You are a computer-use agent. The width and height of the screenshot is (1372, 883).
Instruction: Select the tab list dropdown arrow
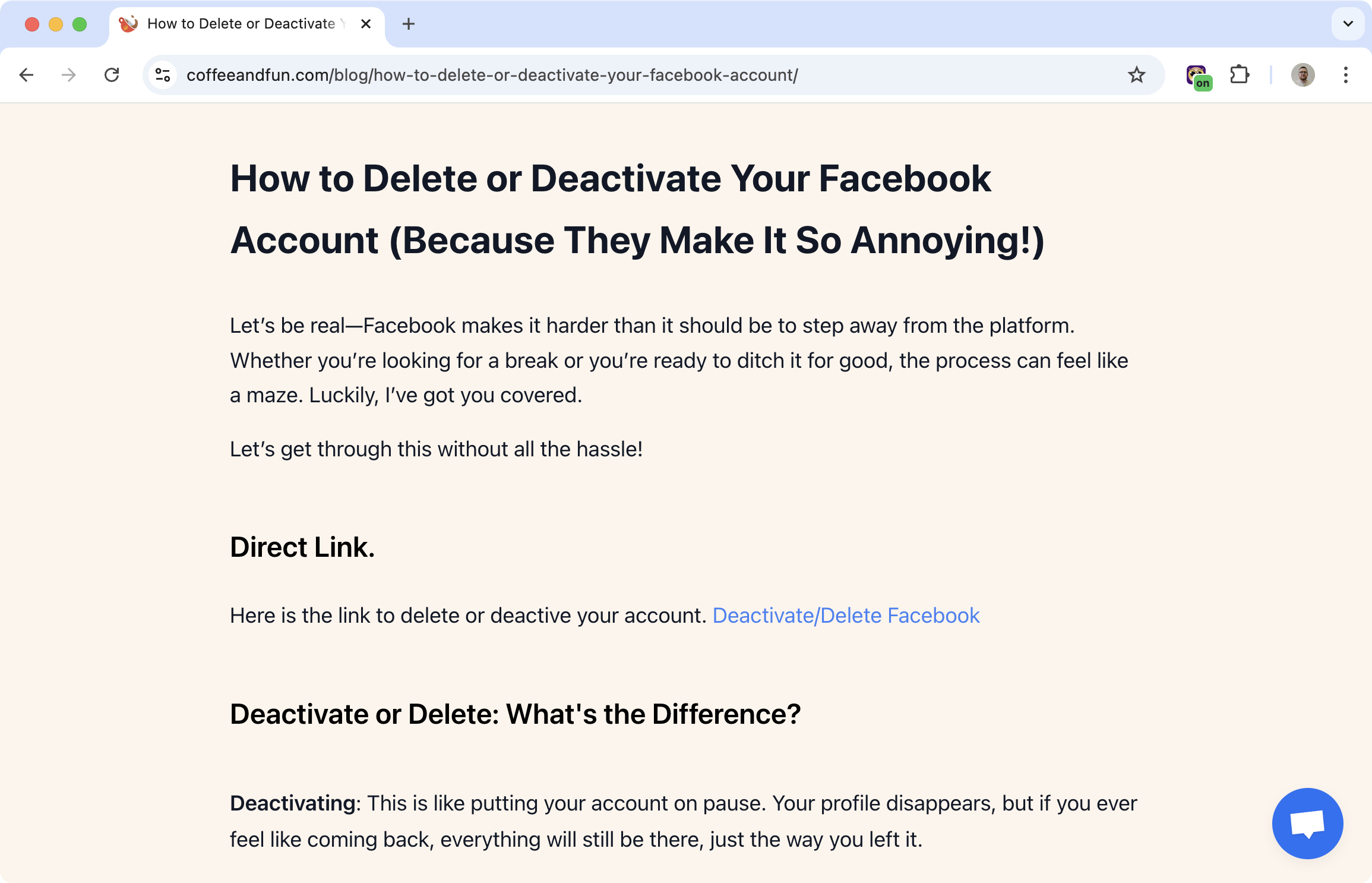[1347, 22]
